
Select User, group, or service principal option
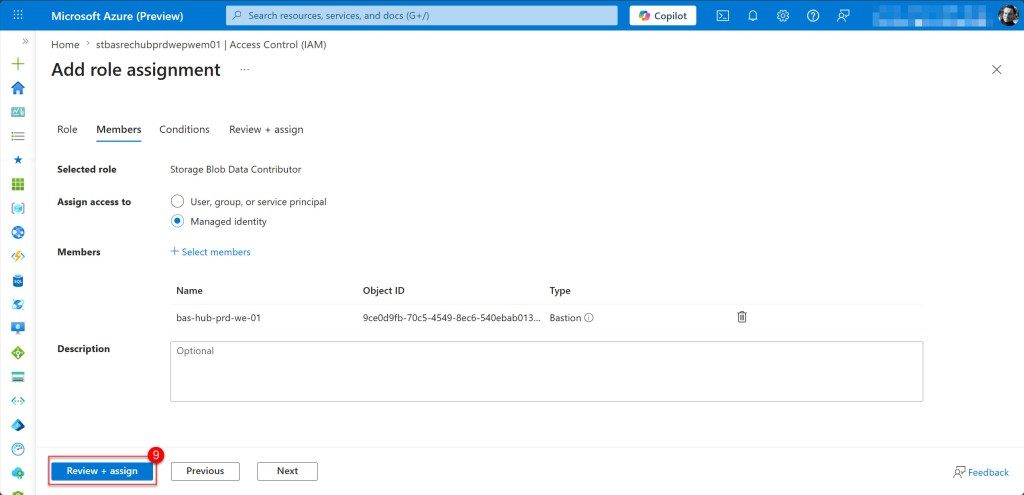coord(178,201)
